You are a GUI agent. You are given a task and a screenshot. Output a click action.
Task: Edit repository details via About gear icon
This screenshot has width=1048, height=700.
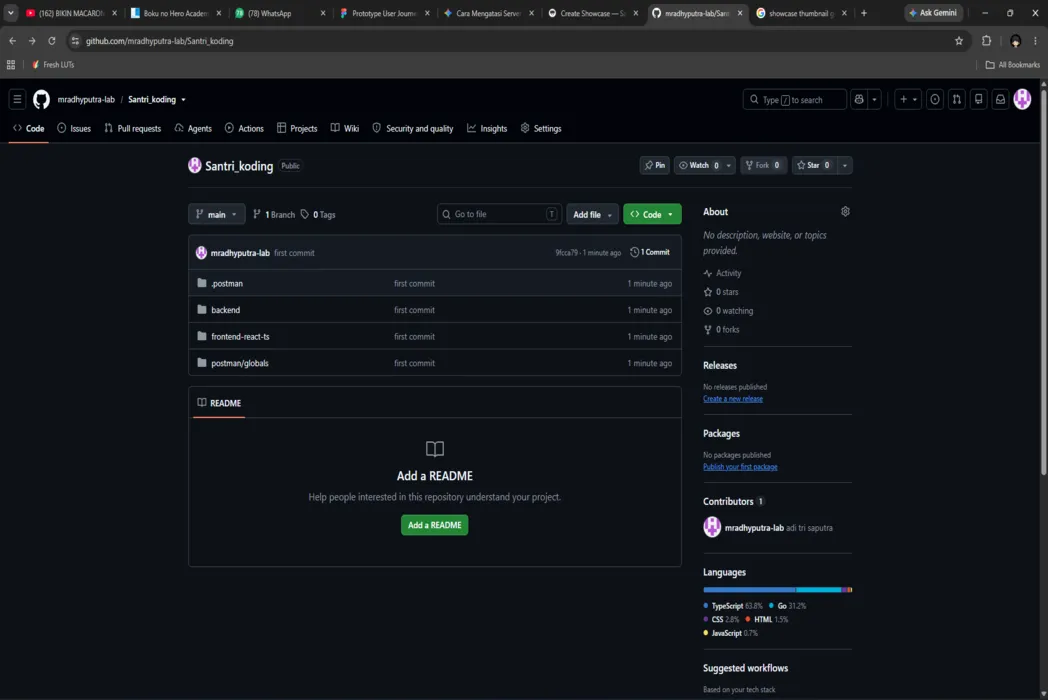click(845, 211)
